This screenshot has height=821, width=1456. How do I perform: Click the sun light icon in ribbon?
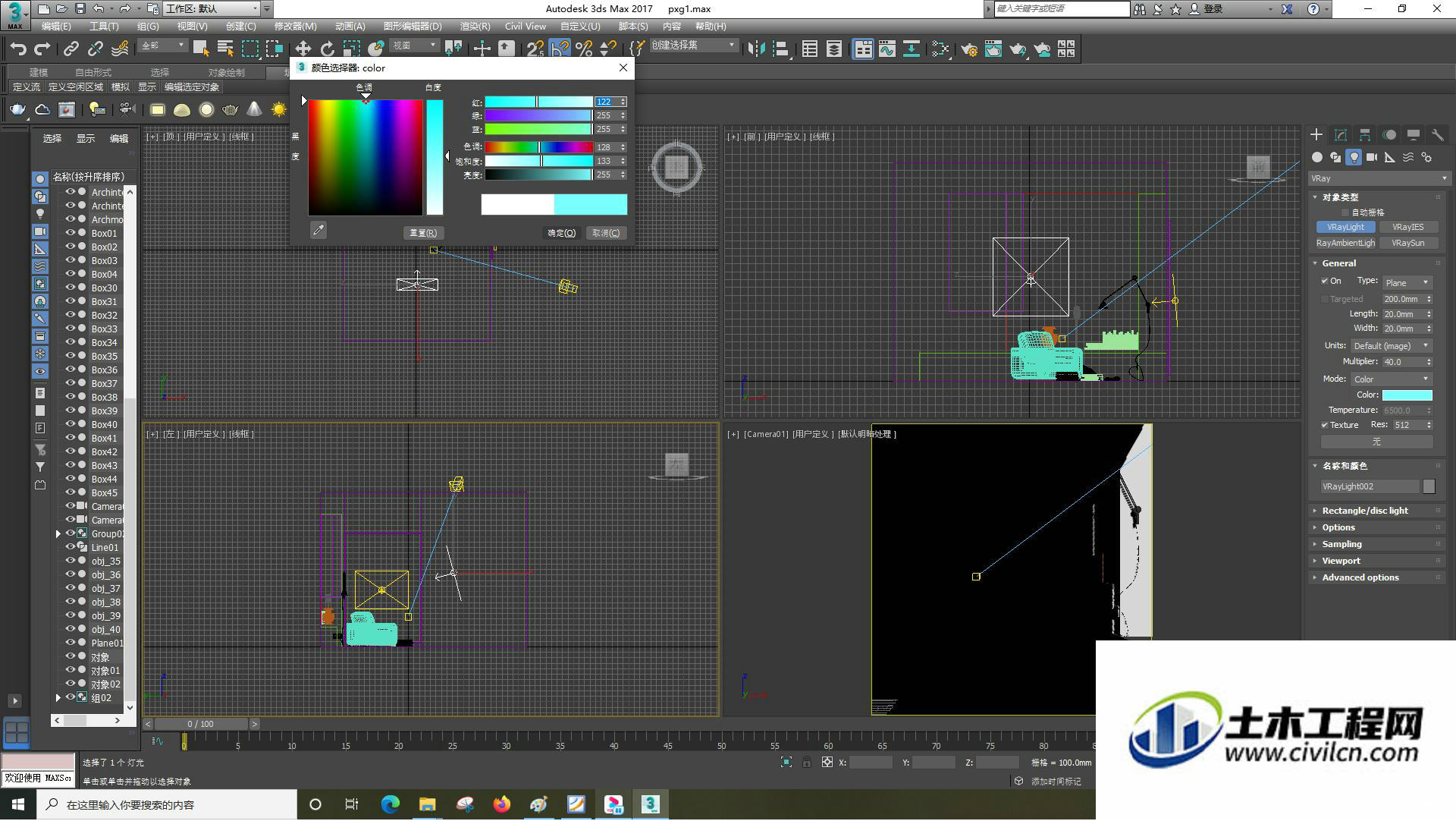coord(279,110)
